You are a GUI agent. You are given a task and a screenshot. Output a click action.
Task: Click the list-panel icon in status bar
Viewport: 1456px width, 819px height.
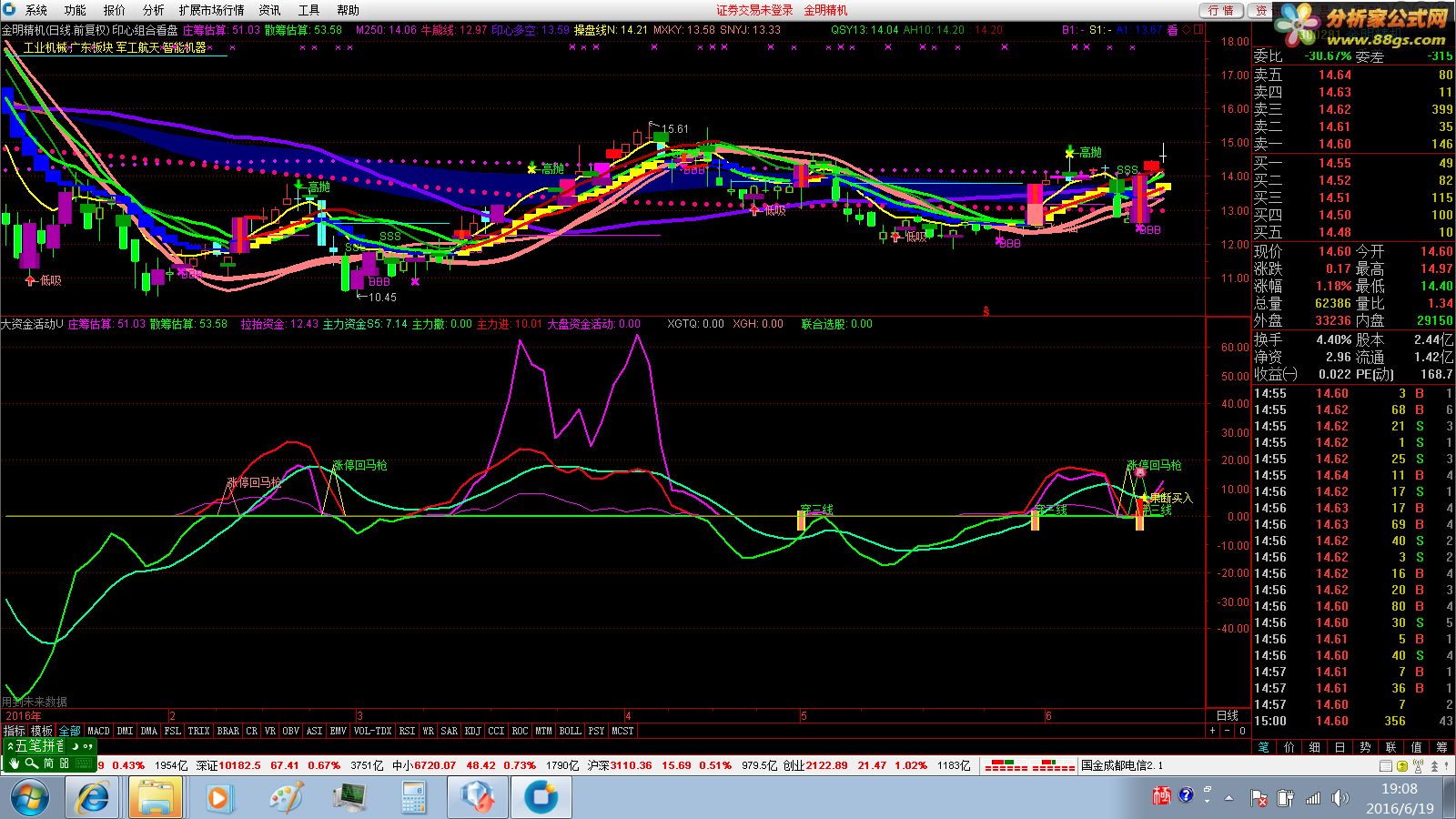(1386, 766)
